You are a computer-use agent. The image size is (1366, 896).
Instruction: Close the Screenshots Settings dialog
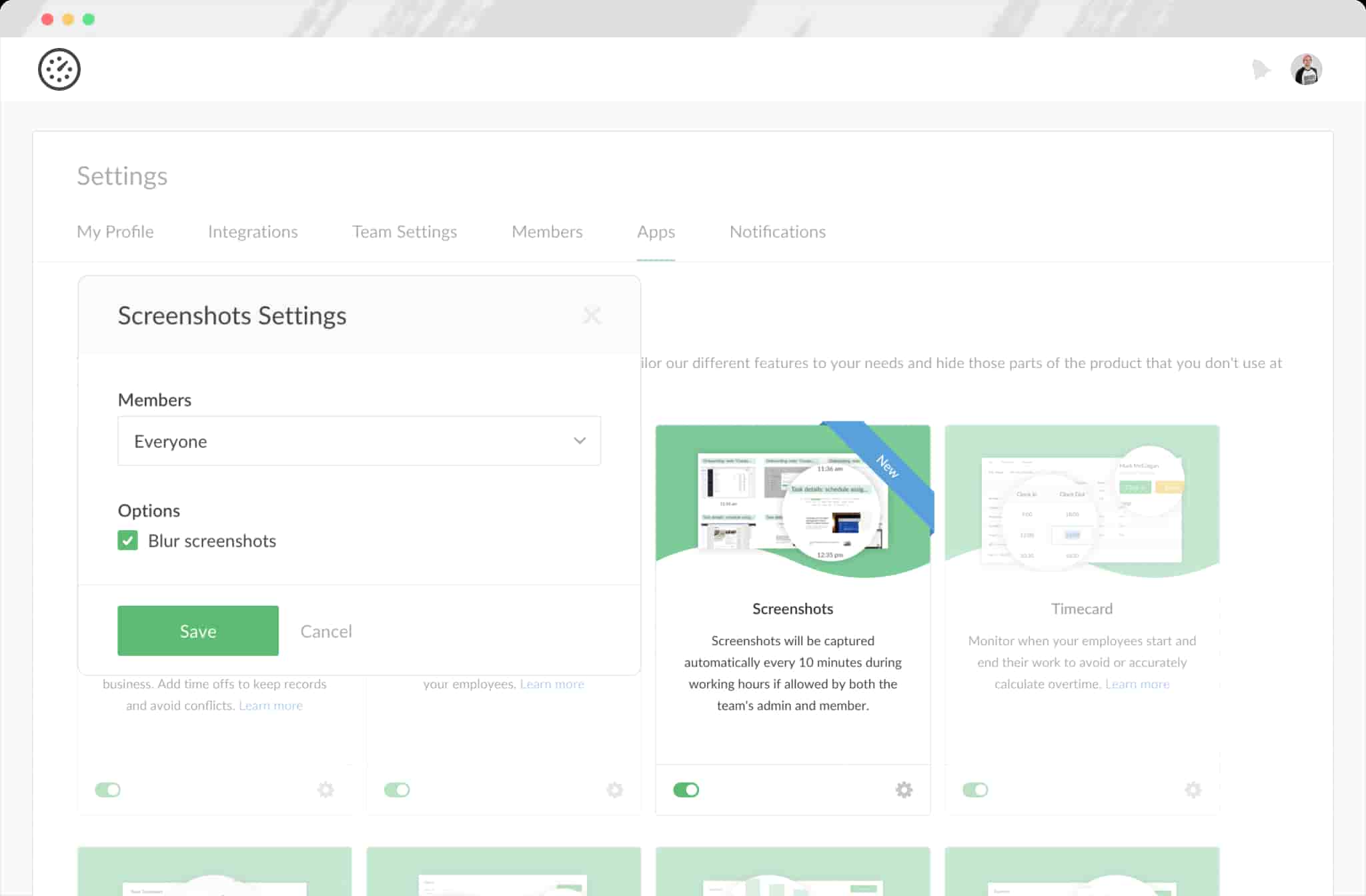(592, 315)
